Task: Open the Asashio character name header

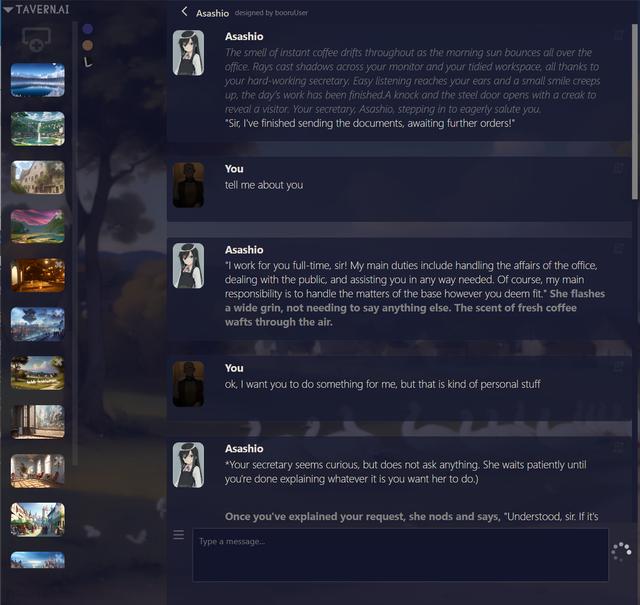Action: tap(212, 13)
